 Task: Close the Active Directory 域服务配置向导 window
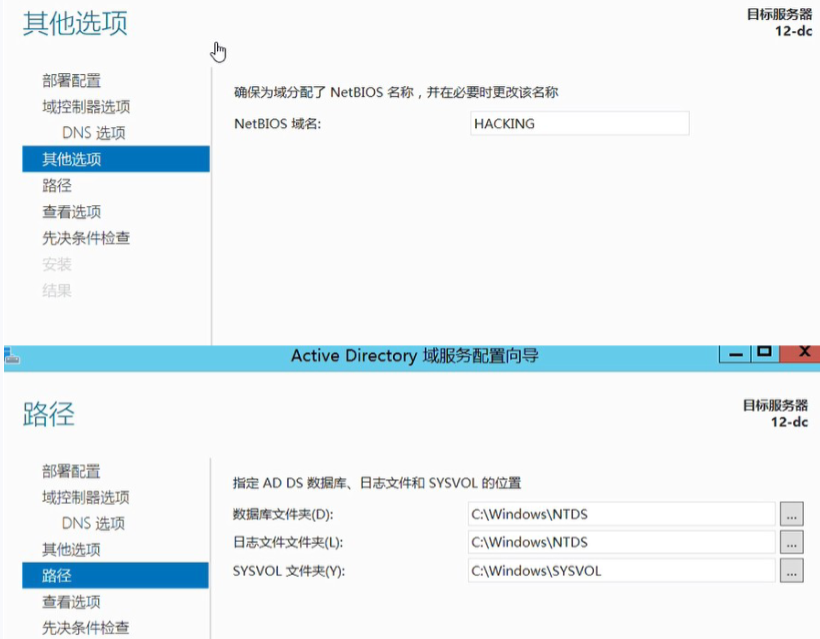pos(801,353)
